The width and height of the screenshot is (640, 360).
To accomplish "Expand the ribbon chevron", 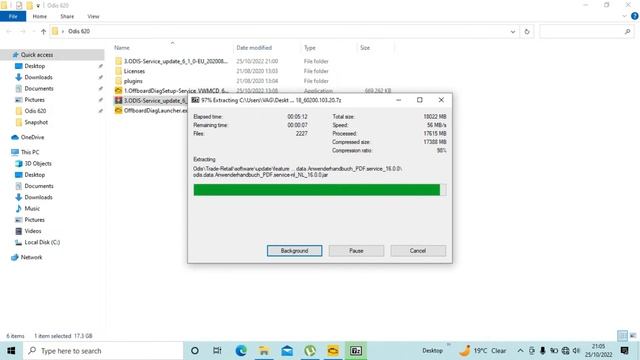I will point(624,16).
